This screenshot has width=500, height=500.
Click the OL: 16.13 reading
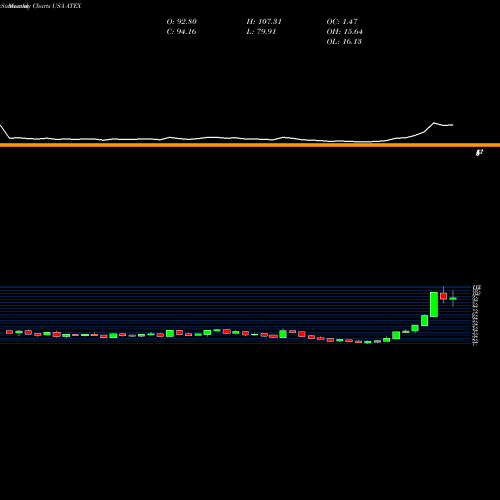344,42
